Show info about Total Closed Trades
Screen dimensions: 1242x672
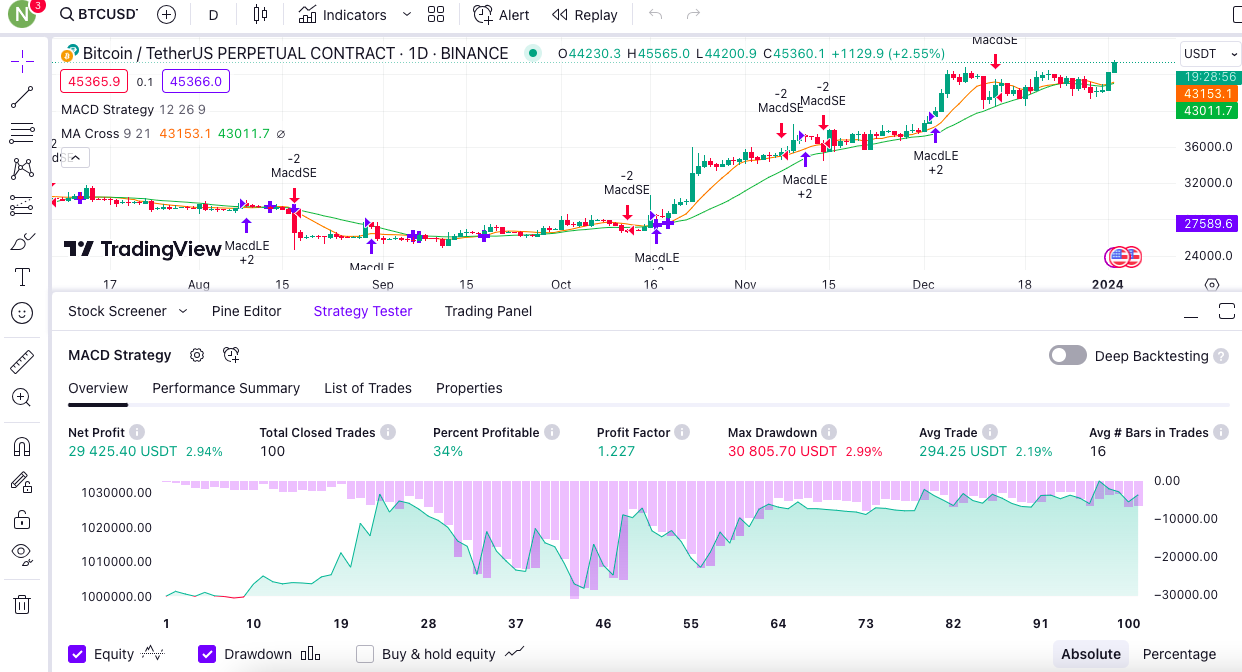[x=388, y=432]
